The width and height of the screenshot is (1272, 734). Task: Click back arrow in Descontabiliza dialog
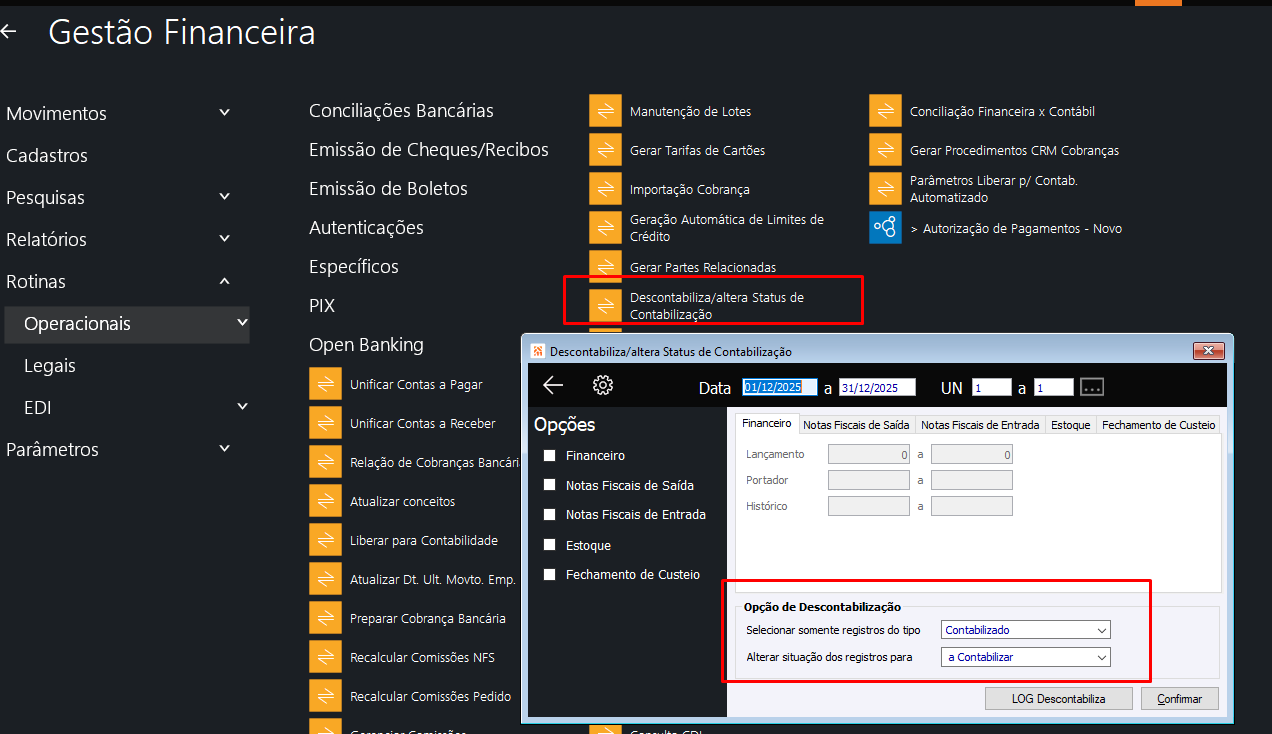[553, 385]
